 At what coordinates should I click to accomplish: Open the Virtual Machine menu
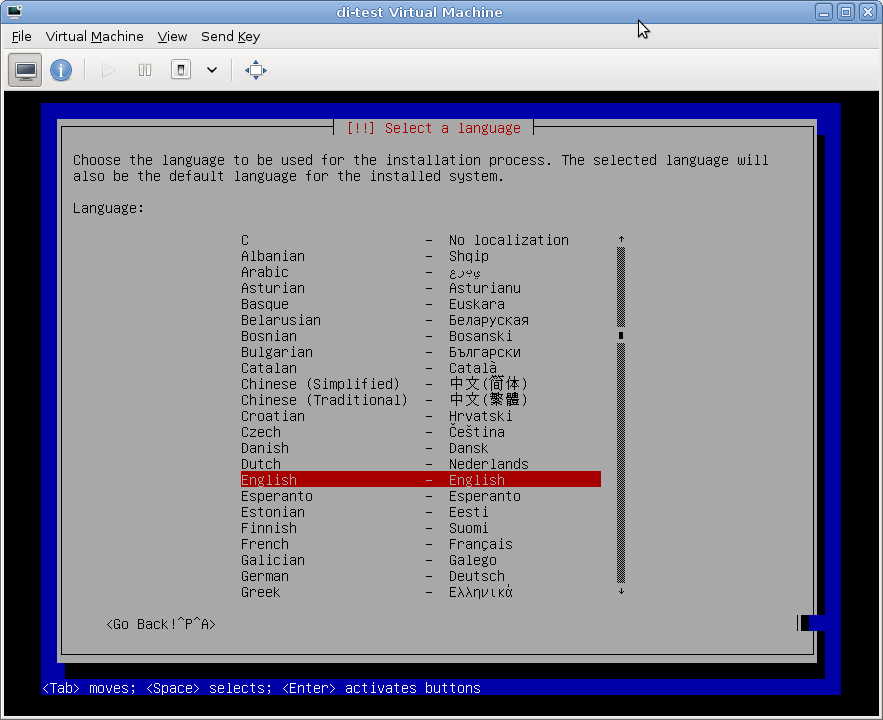[94, 37]
